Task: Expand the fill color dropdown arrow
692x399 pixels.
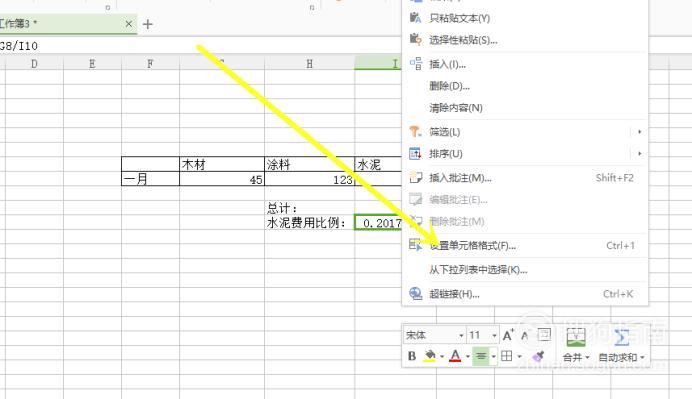Action: coord(442,356)
